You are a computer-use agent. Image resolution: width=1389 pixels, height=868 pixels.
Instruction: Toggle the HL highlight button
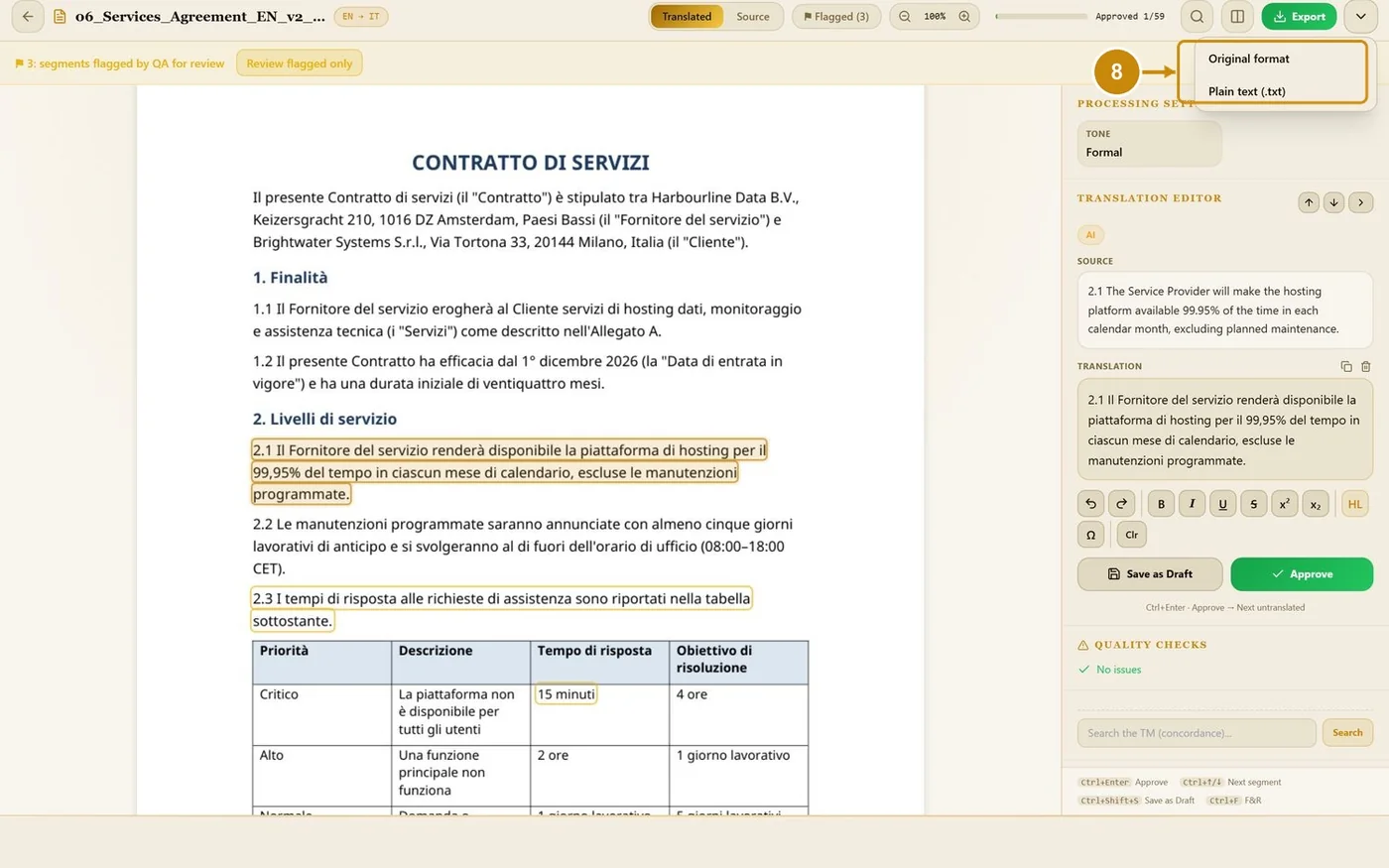click(x=1354, y=504)
